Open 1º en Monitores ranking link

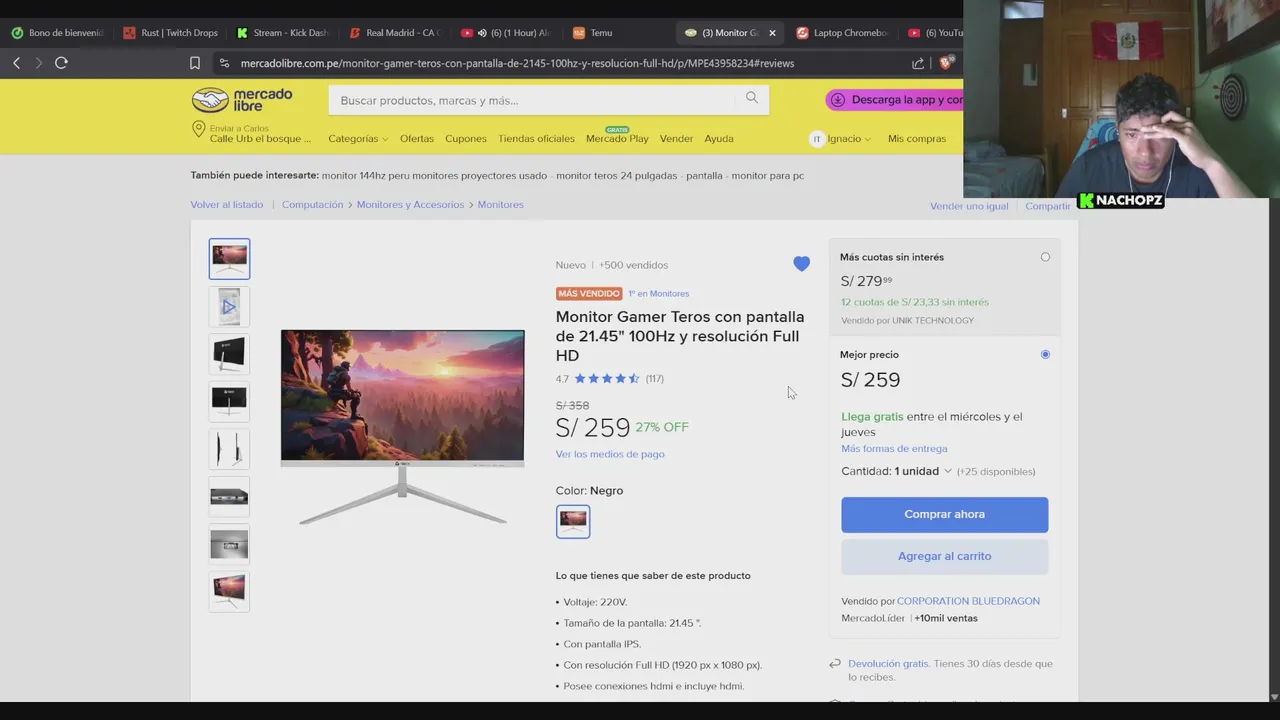[658, 294]
